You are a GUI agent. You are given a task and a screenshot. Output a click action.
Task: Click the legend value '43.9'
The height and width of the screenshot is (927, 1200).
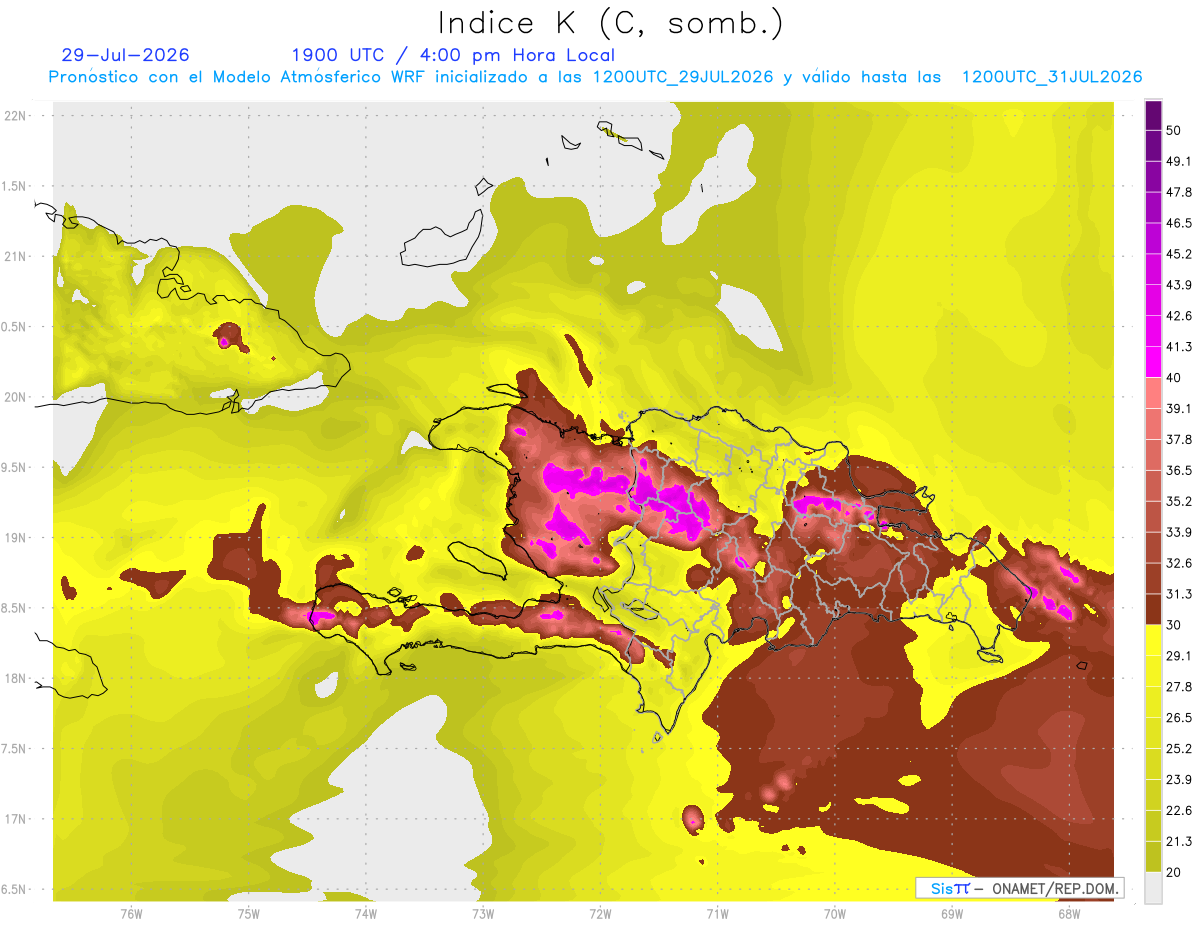point(1179,285)
